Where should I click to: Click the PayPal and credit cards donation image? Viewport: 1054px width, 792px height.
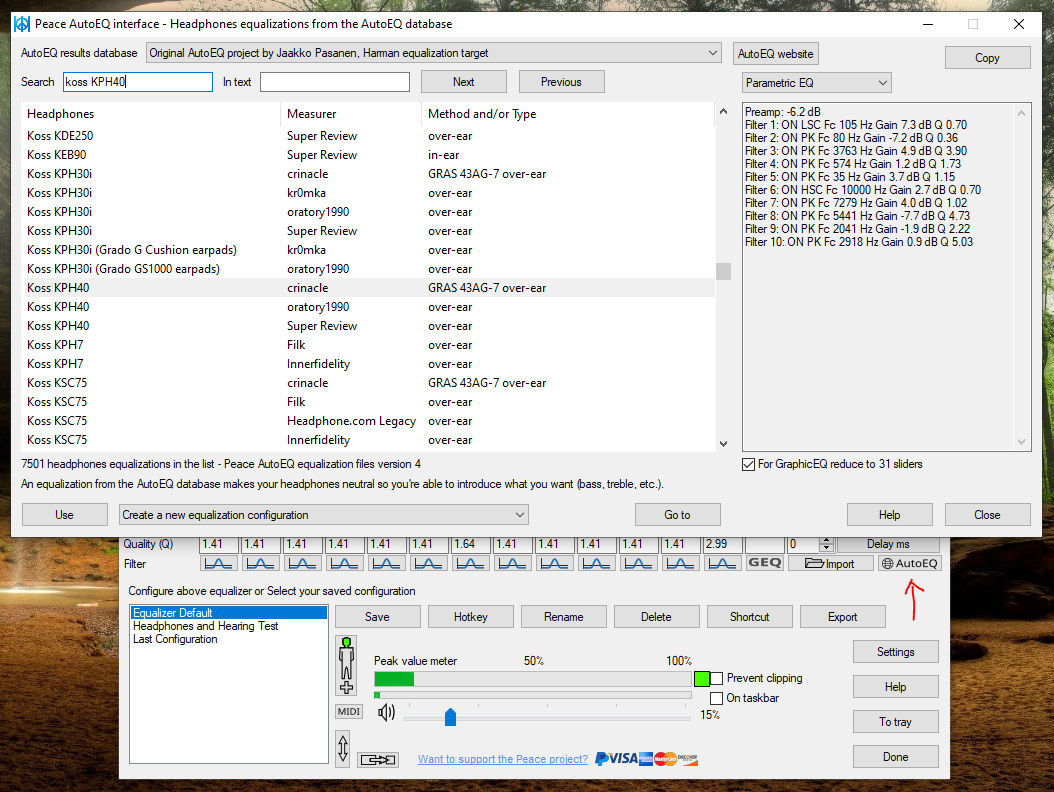pos(647,759)
